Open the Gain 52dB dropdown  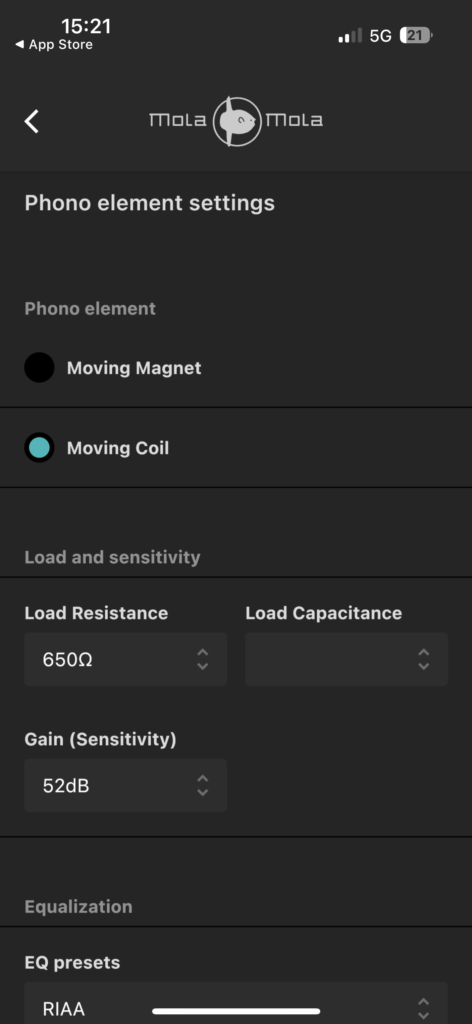pyautogui.click(x=125, y=785)
